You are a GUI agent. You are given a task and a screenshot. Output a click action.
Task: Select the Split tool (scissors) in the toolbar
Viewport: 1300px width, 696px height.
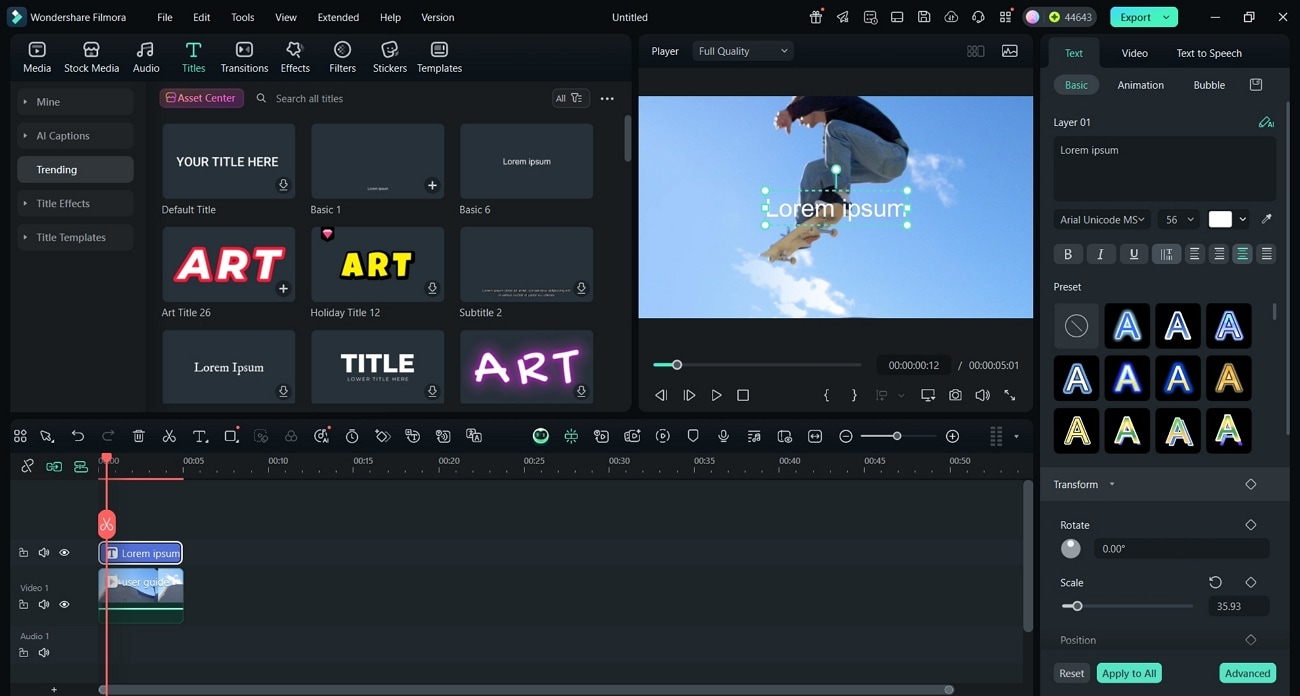coord(169,435)
